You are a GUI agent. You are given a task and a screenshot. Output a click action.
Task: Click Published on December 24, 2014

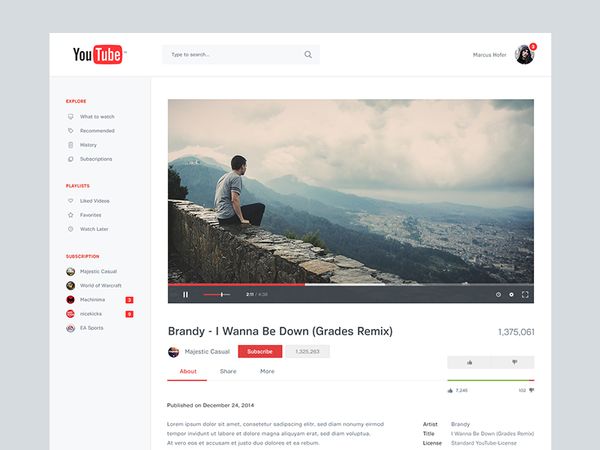[210, 405]
